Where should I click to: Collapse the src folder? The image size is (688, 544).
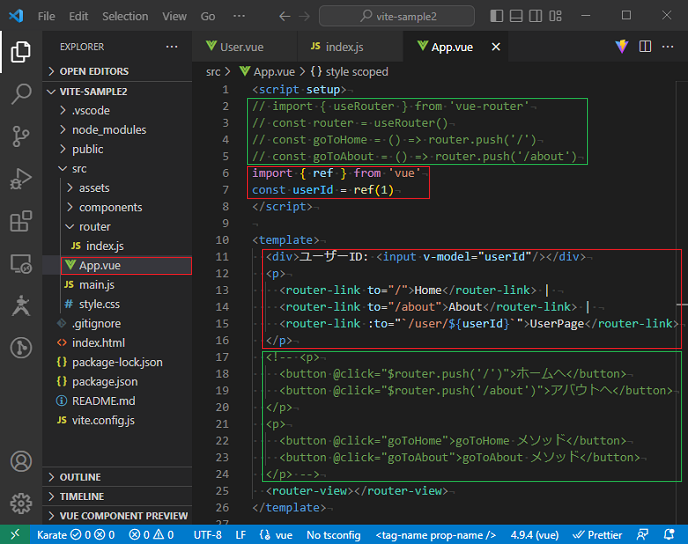[x=117, y=168]
